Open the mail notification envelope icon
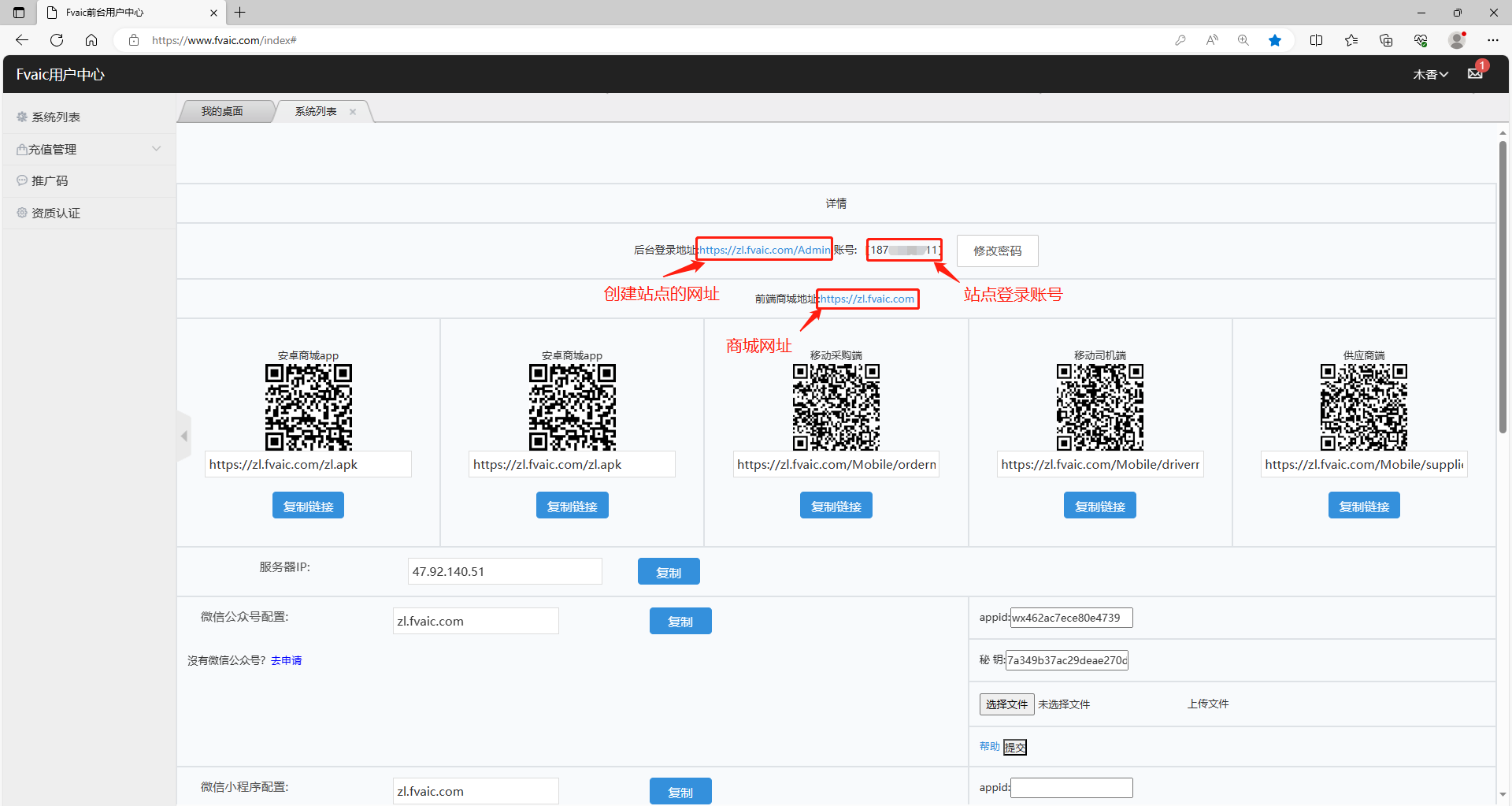The image size is (1512, 806). pyautogui.click(x=1475, y=74)
